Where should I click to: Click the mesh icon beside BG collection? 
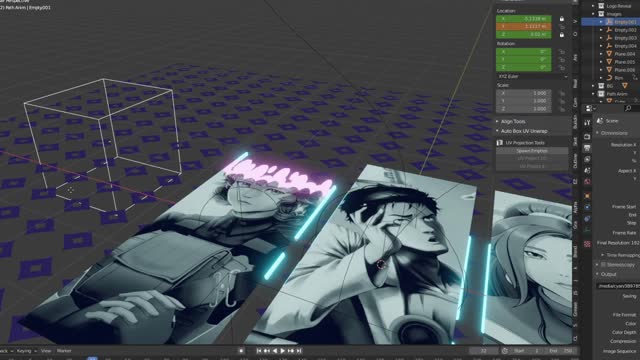coord(624,86)
